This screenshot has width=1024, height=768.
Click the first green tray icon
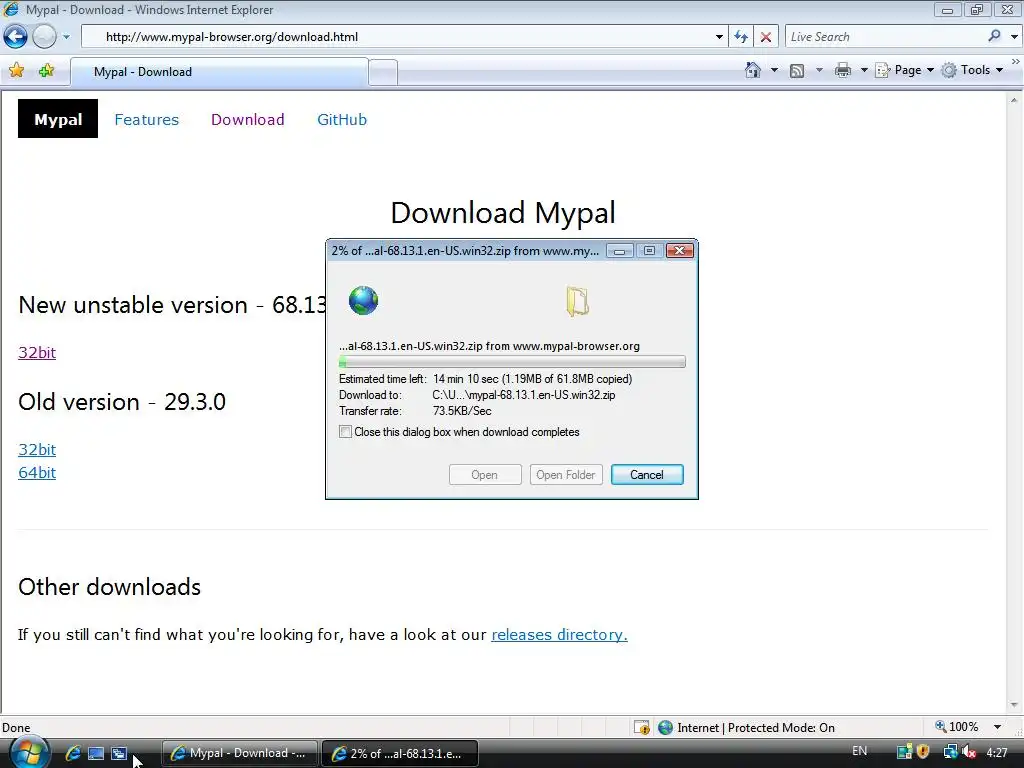pyautogui.click(x=904, y=752)
